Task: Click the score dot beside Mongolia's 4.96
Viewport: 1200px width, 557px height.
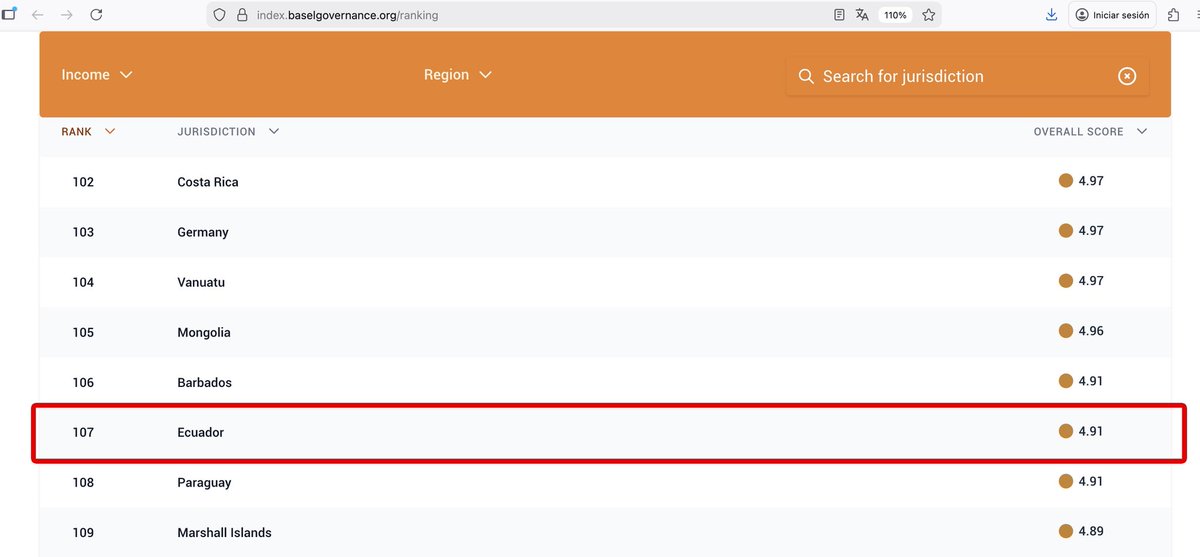Action: 1066,331
